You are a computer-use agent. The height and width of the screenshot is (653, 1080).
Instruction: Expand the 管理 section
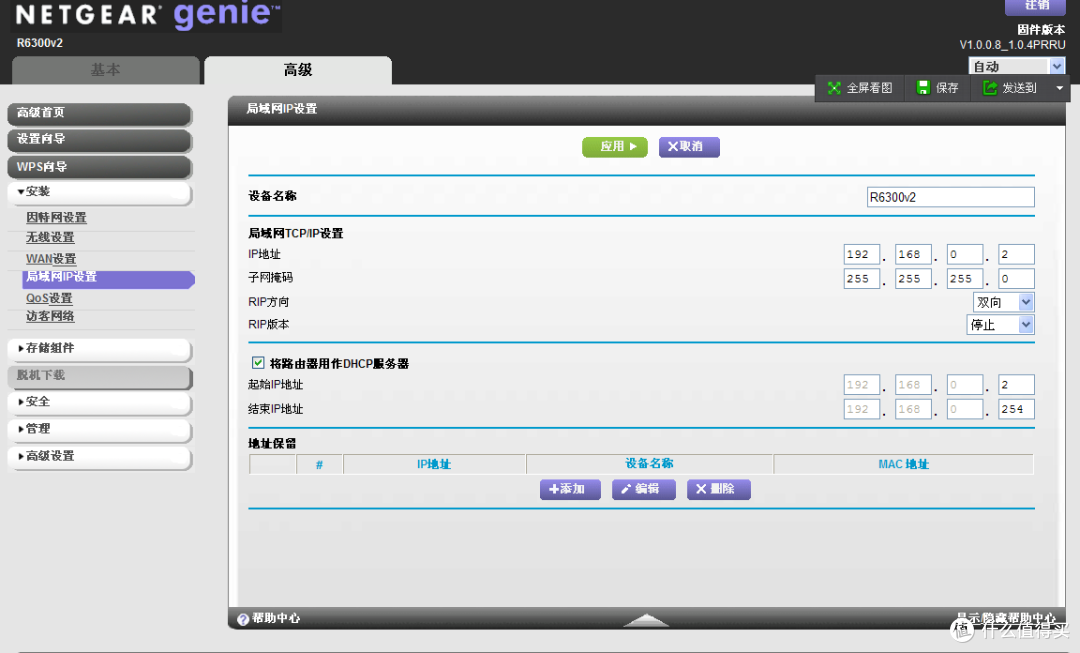click(100, 429)
